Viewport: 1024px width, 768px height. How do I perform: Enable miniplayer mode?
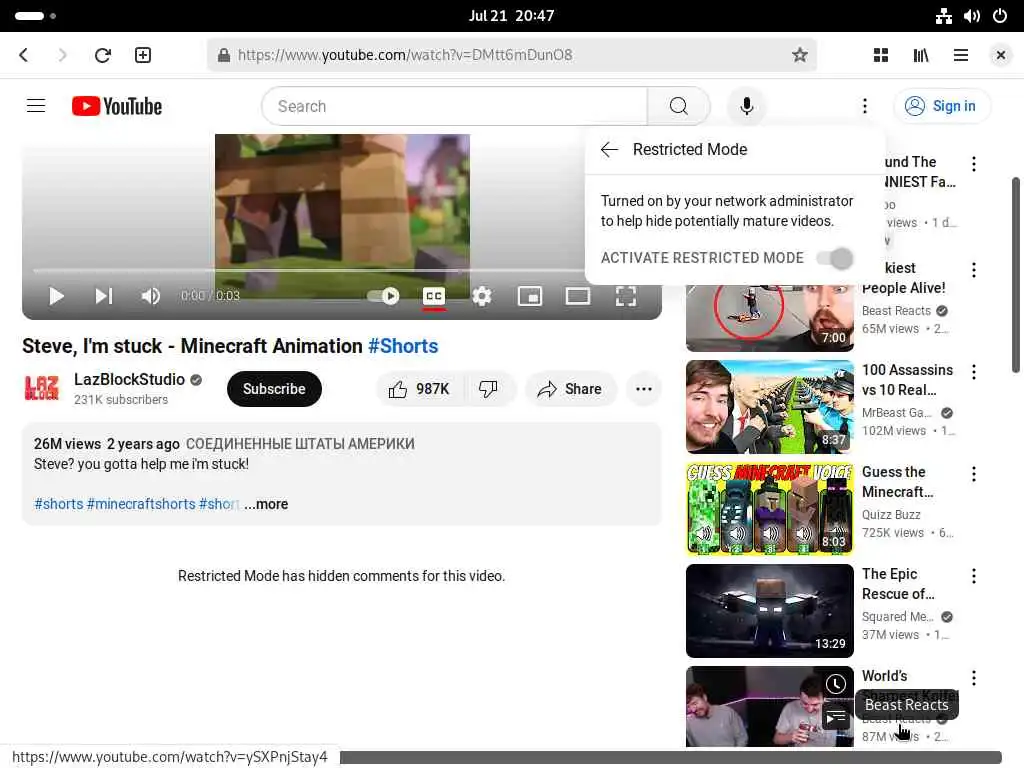coord(530,296)
